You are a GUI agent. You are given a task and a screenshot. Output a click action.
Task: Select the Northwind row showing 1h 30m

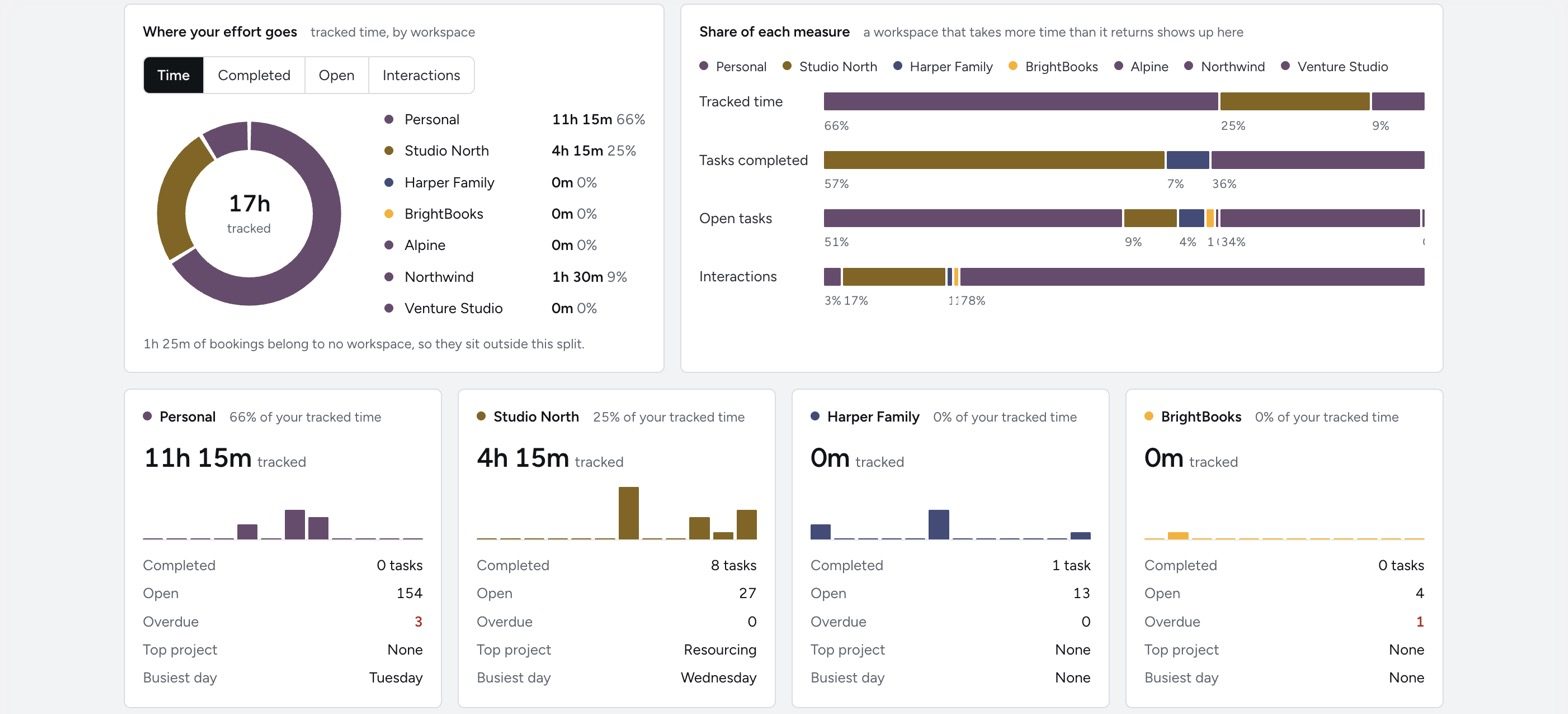tap(514, 277)
